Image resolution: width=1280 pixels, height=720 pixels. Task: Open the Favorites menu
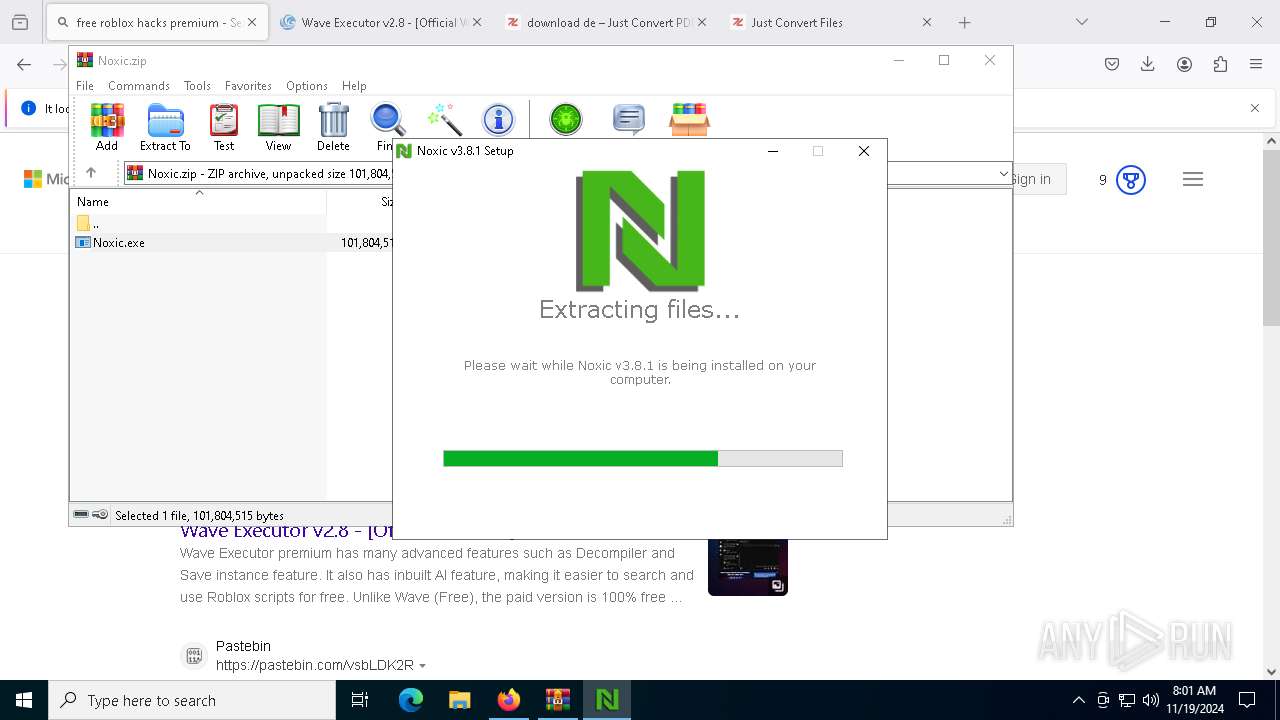[248, 86]
